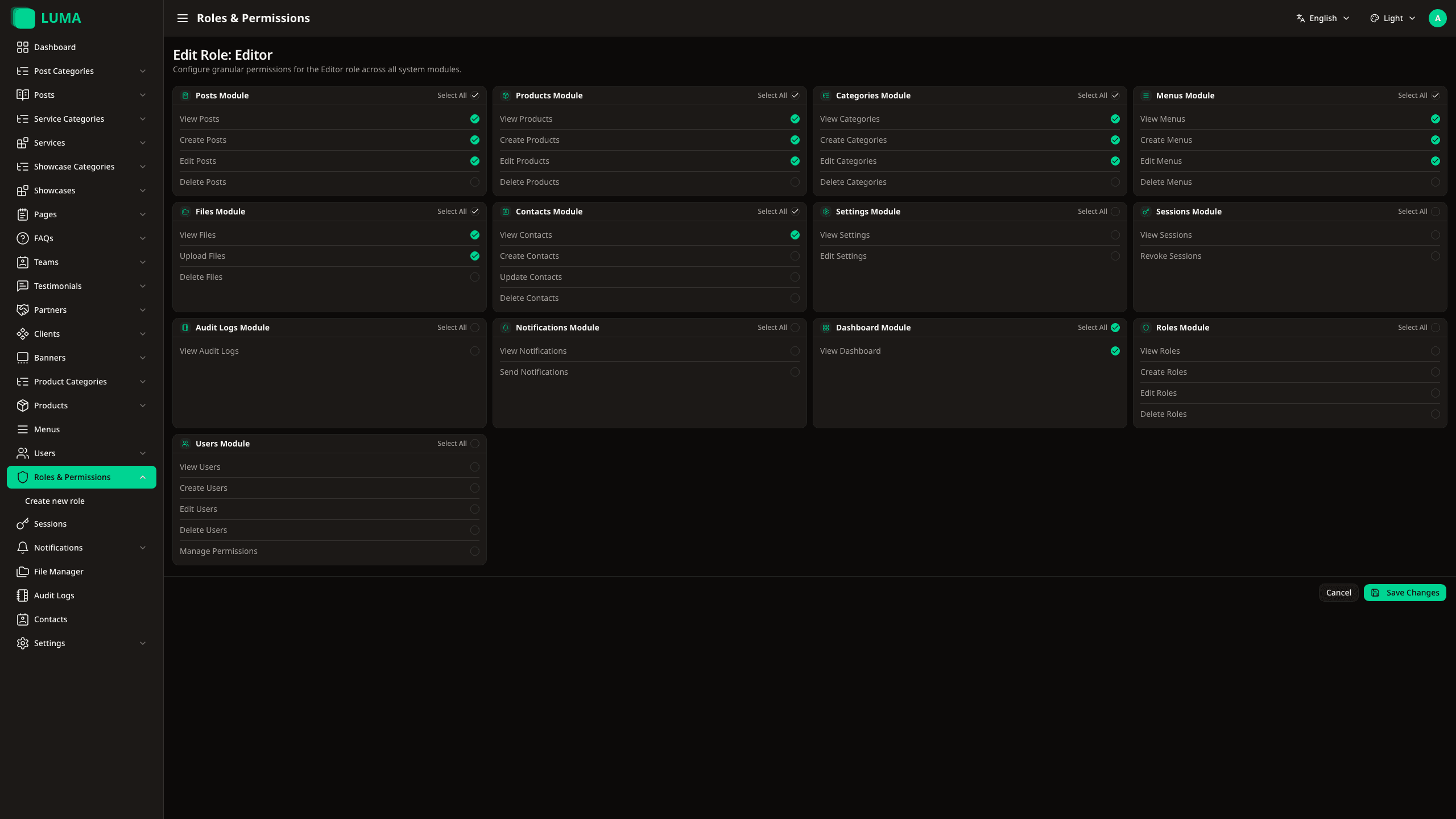Disable View Products permission
Viewport: 1456px width, 819px height.
click(795, 119)
